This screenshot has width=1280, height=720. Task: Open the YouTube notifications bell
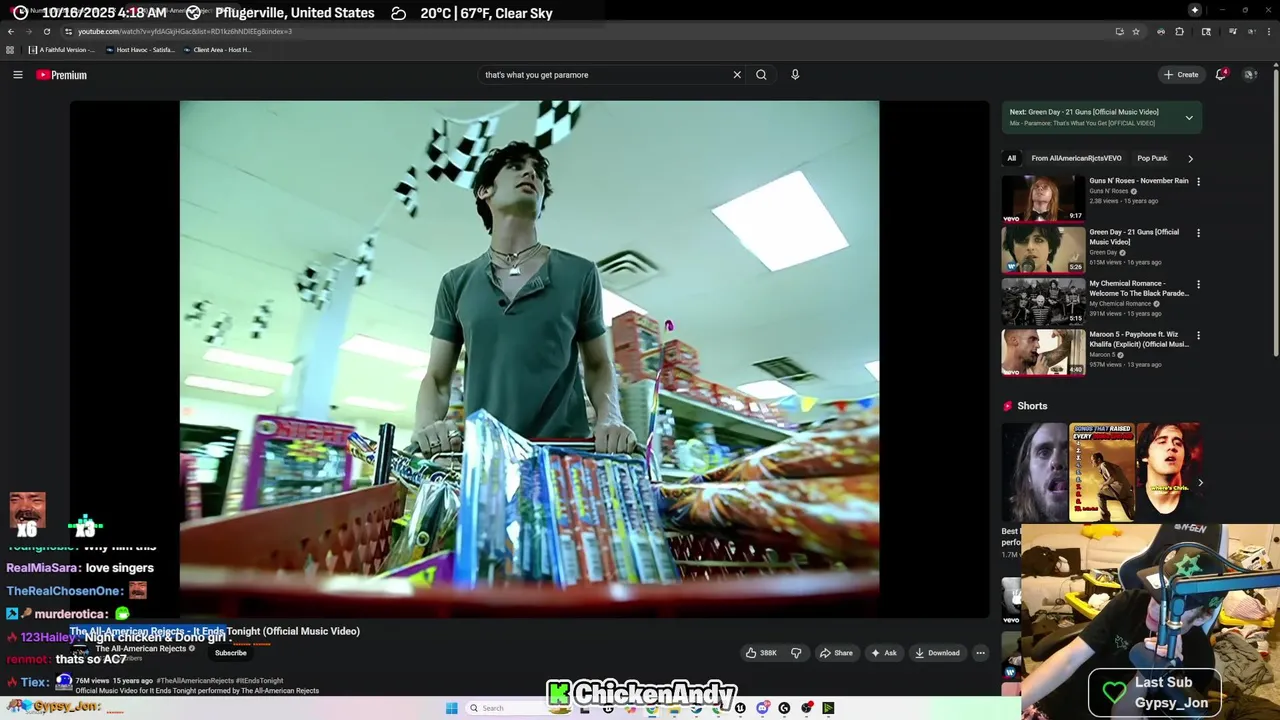[1220, 75]
